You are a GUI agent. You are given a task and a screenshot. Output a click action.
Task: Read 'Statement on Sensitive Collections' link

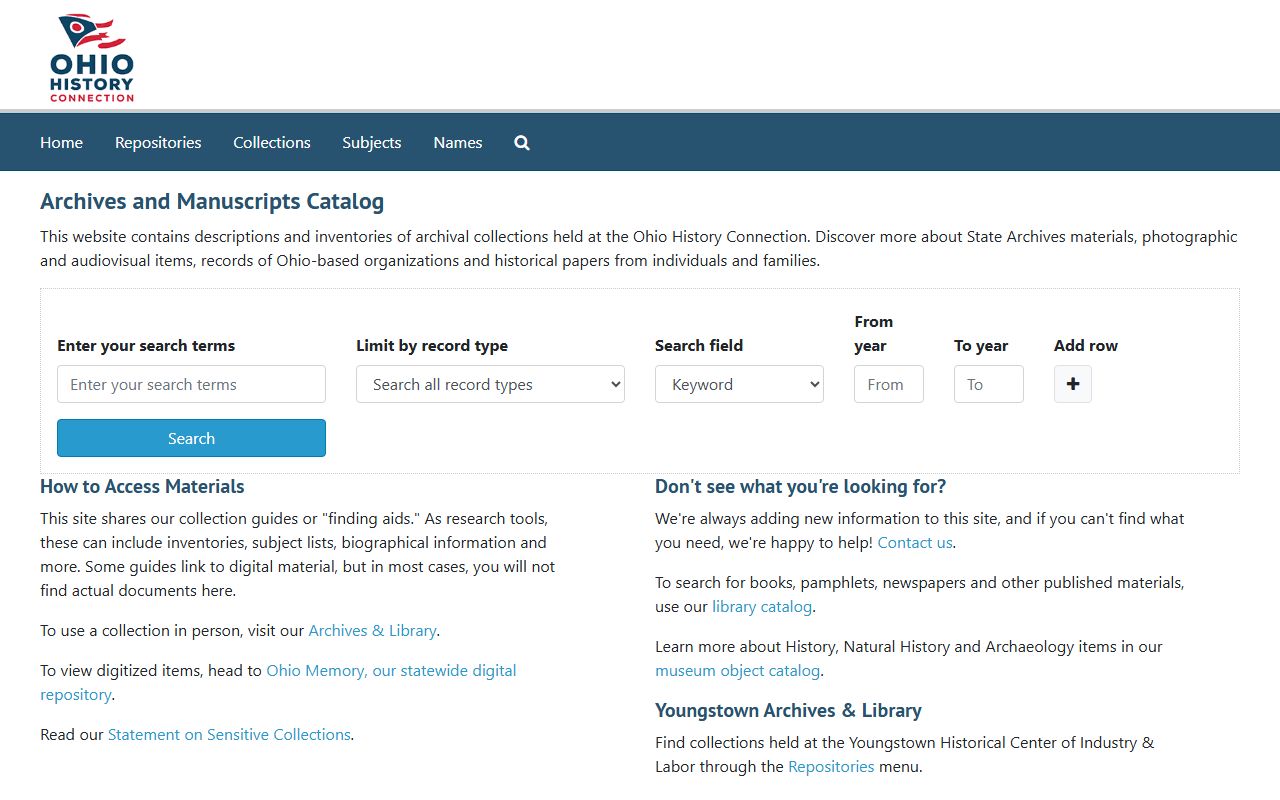coord(229,735)
